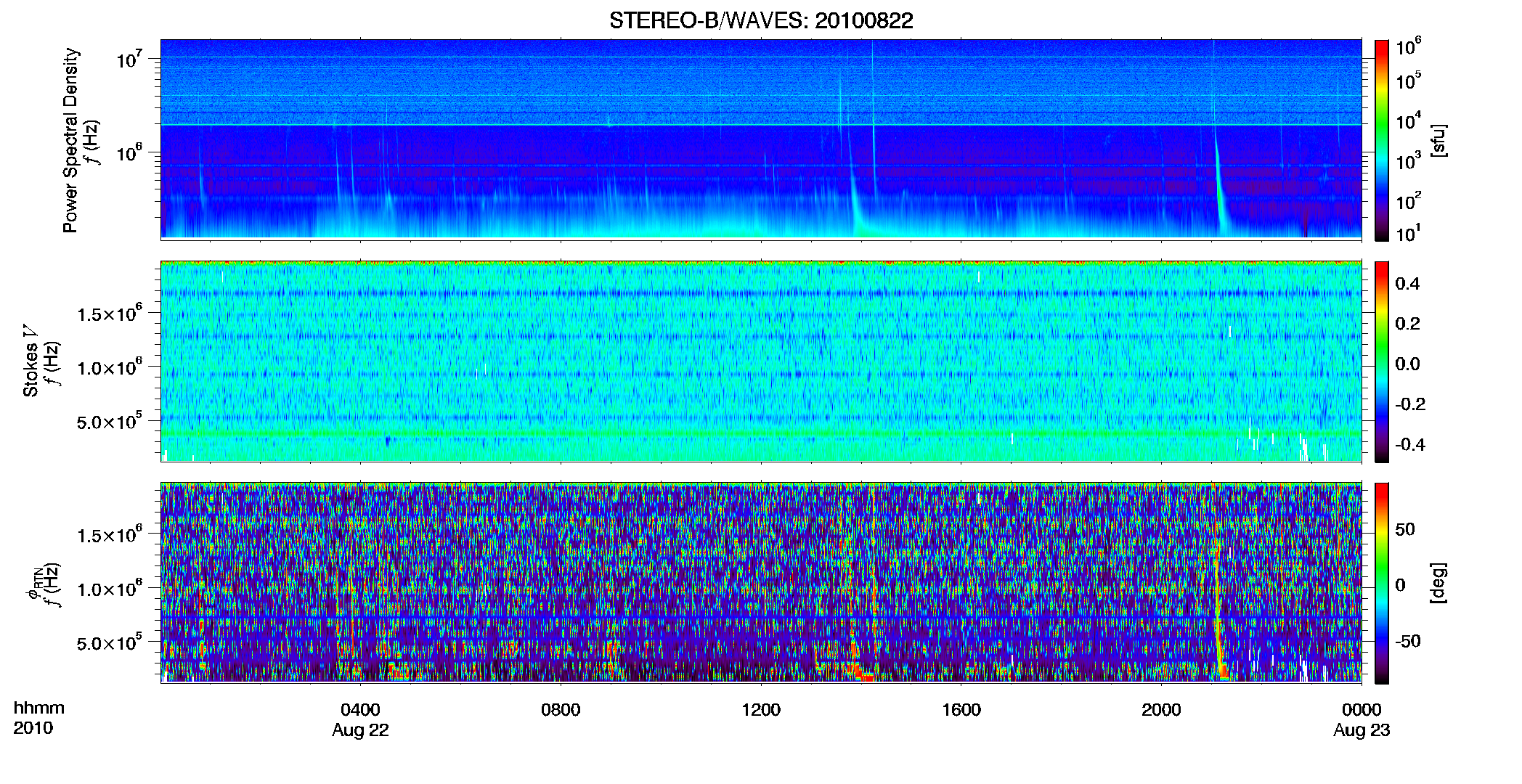This screenshot has height=784, width=1522.
Task: Click the 2000 time tick label
Action: (x=1161, y=710)
